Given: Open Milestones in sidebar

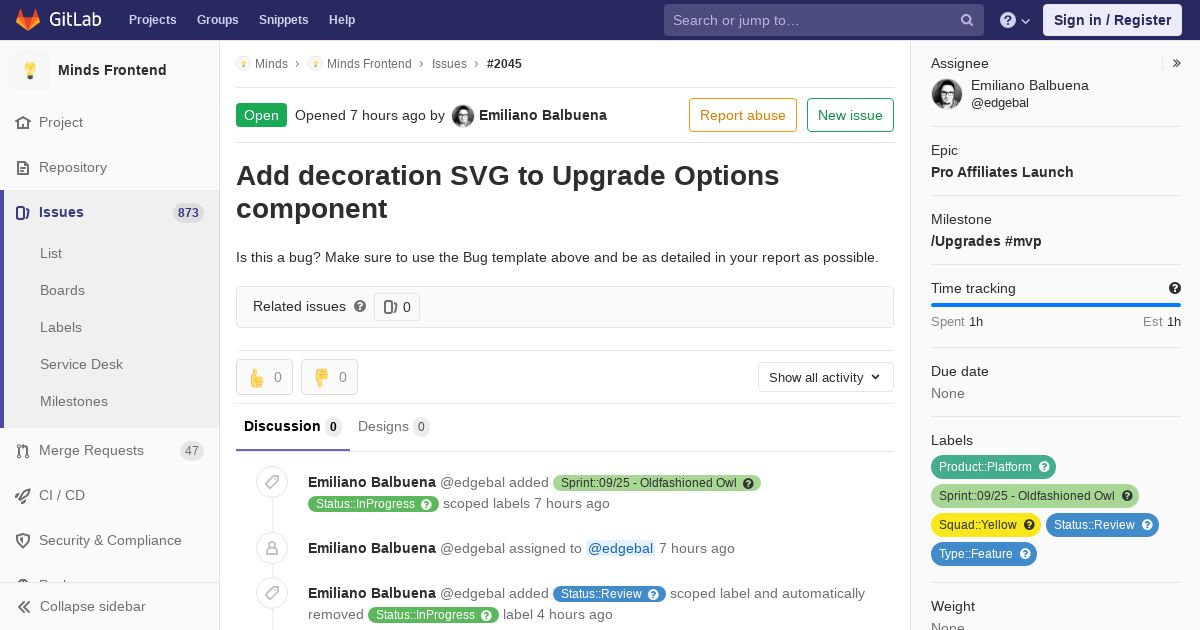Looking at the screenshot, I should pyautogui.click(x=74, y=401).
